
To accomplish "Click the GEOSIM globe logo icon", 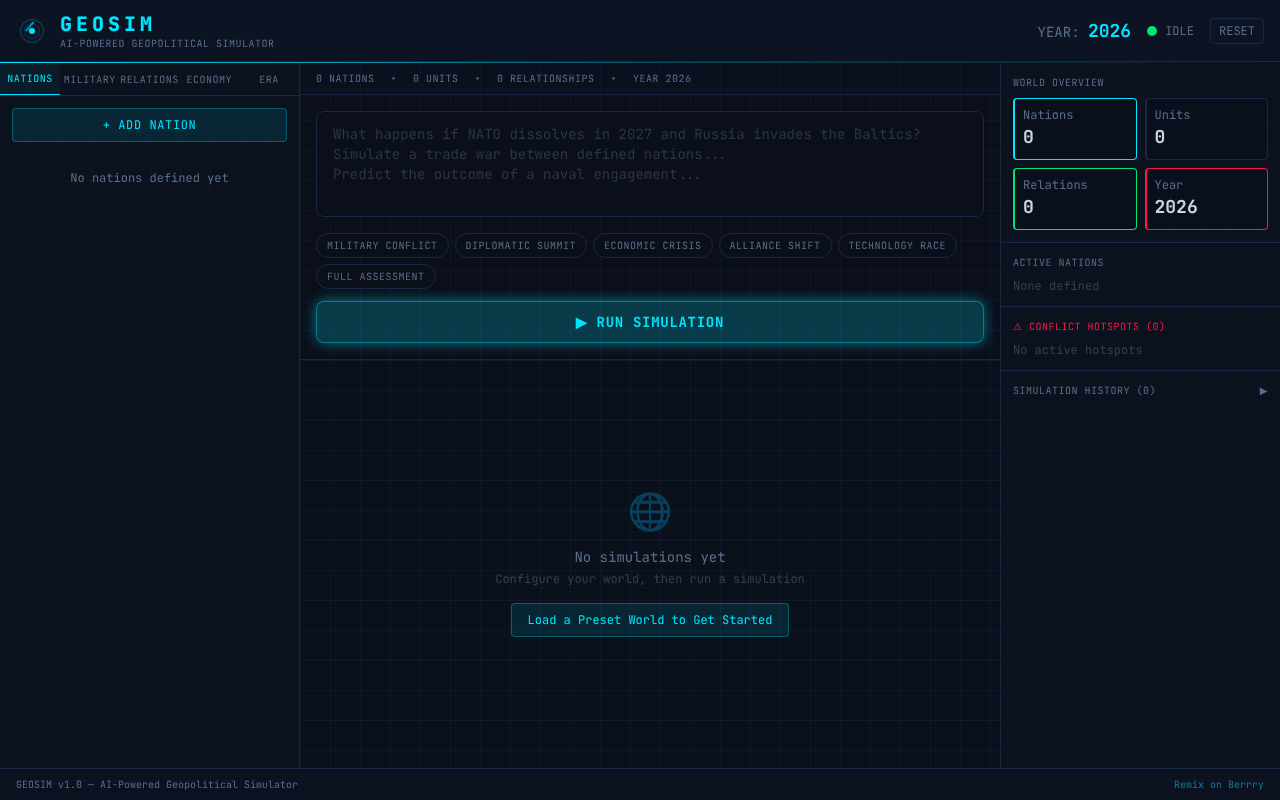I will 31,31.
